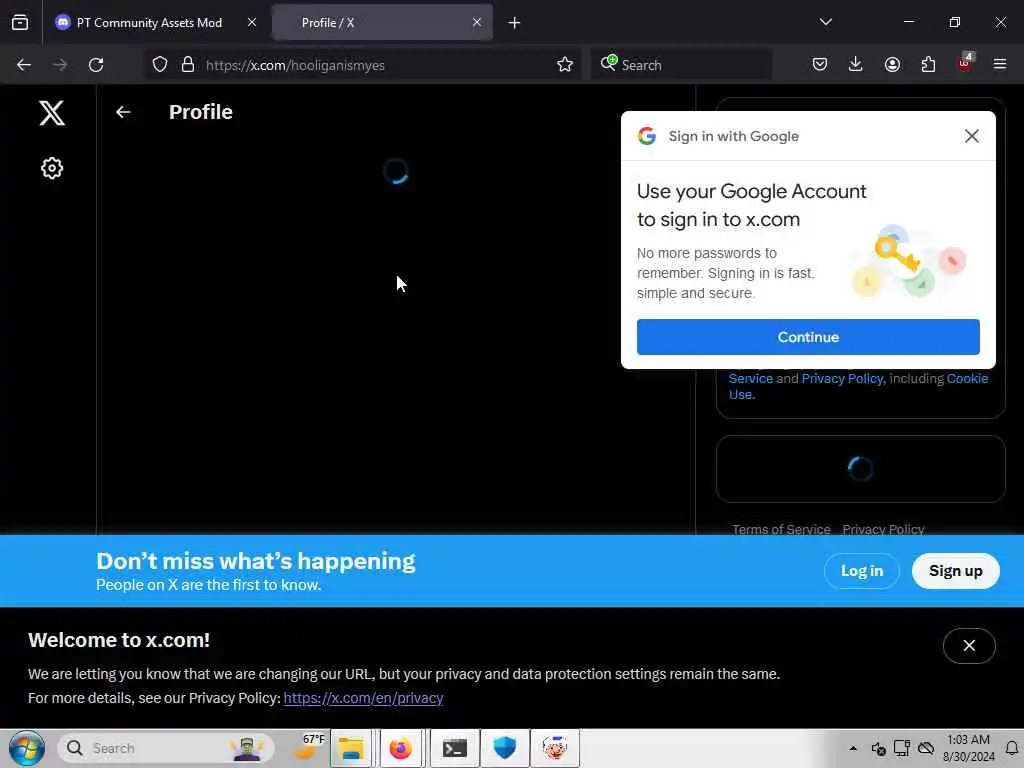1024x768 pixels.
Task: Open Firefox View icon
Action: pyautogui.click(x=20, y=22)
